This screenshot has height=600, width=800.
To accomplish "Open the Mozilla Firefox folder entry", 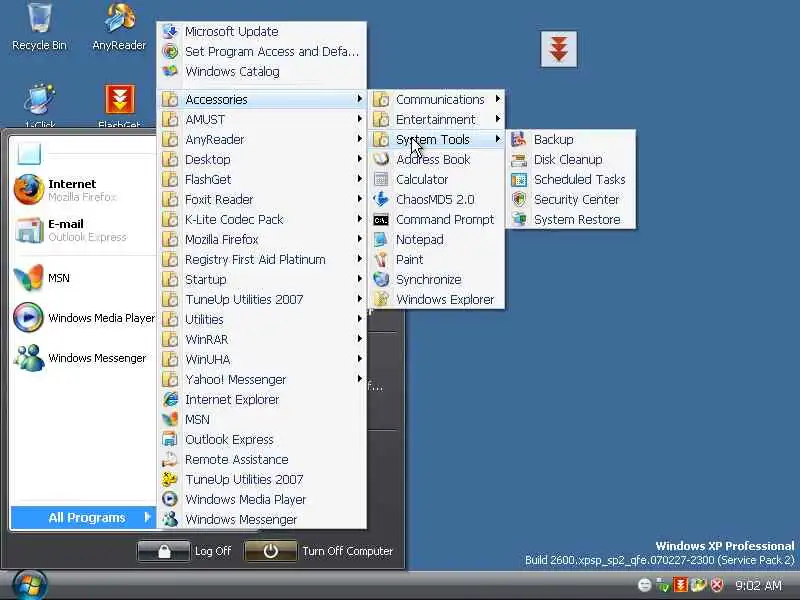I will coord(262,239).
